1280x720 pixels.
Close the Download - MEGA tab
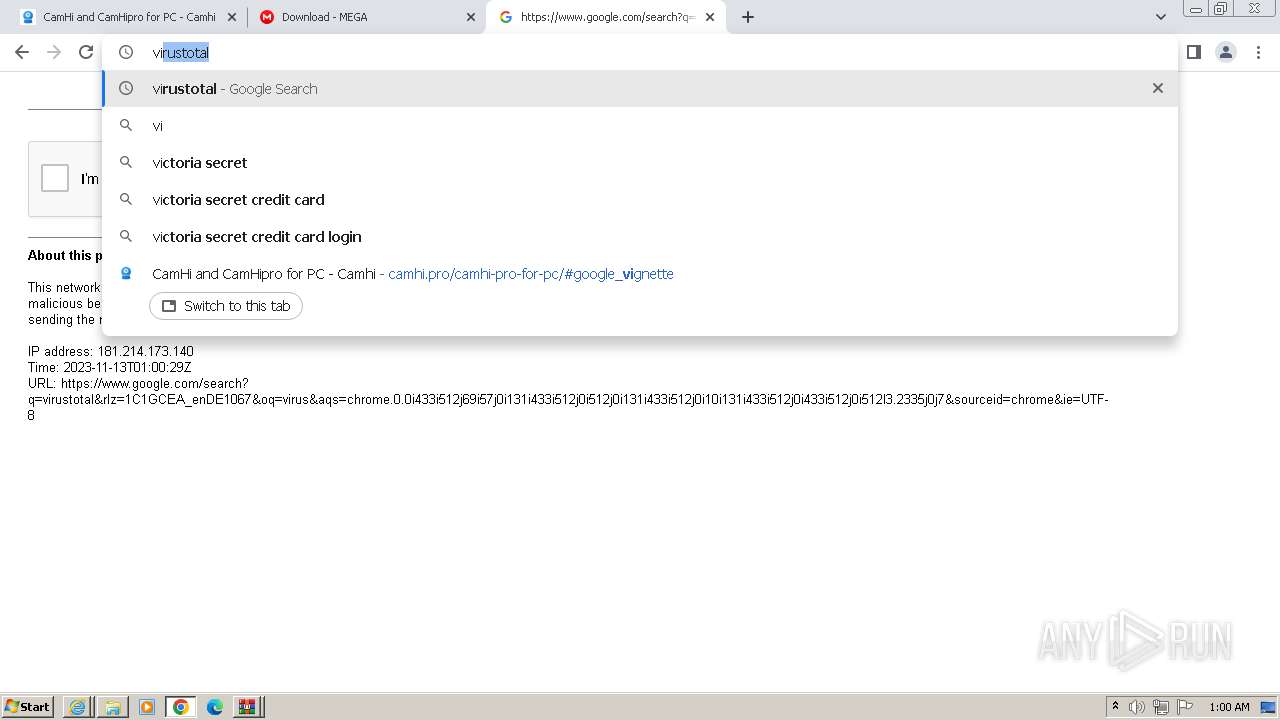coord(471,17)
